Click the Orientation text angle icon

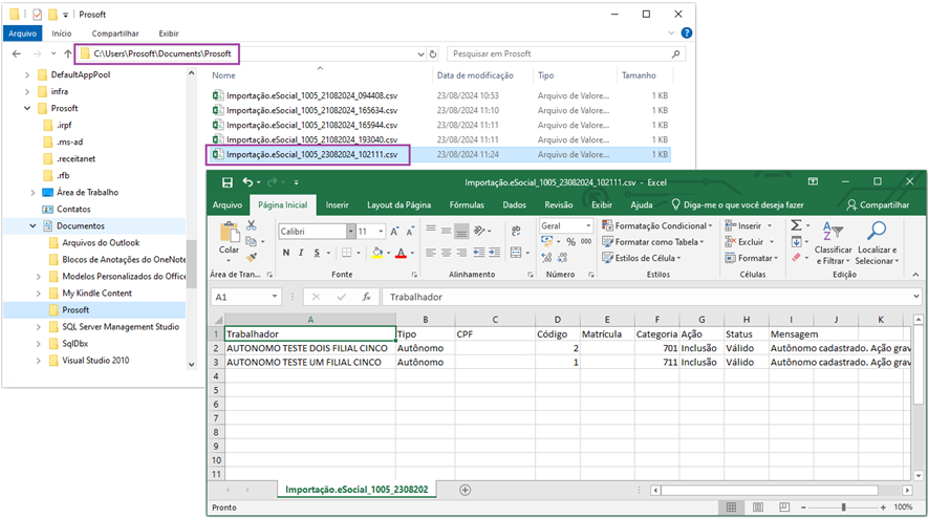point(480,231)
